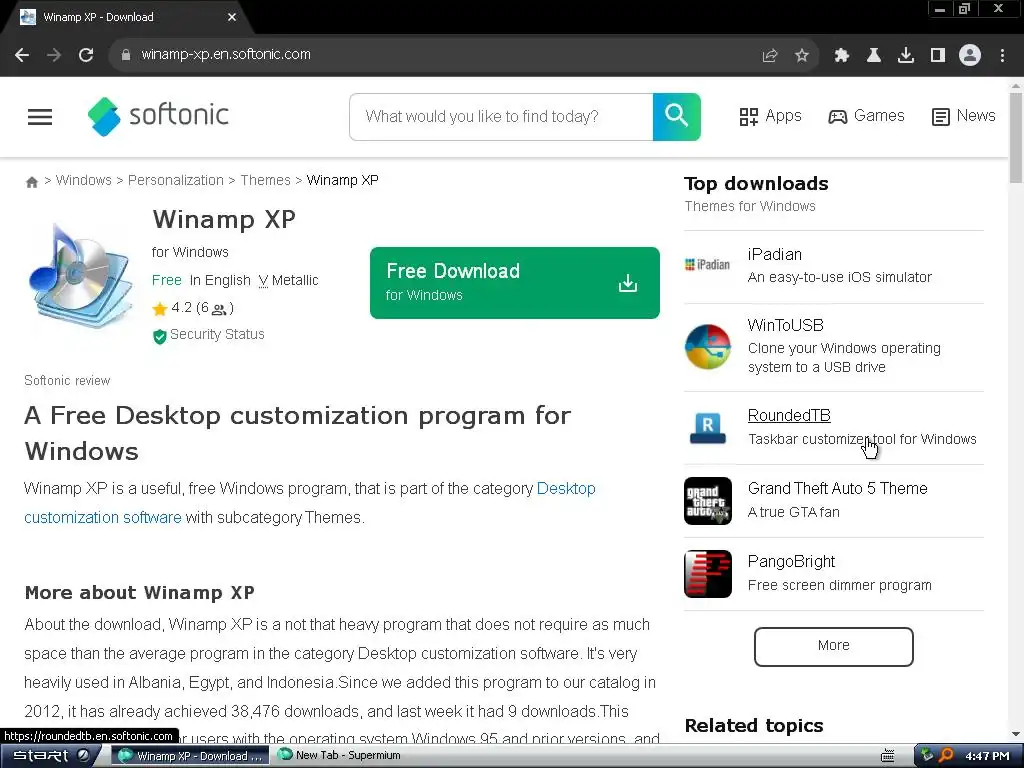Reload the Softonic page

point(86,55)
